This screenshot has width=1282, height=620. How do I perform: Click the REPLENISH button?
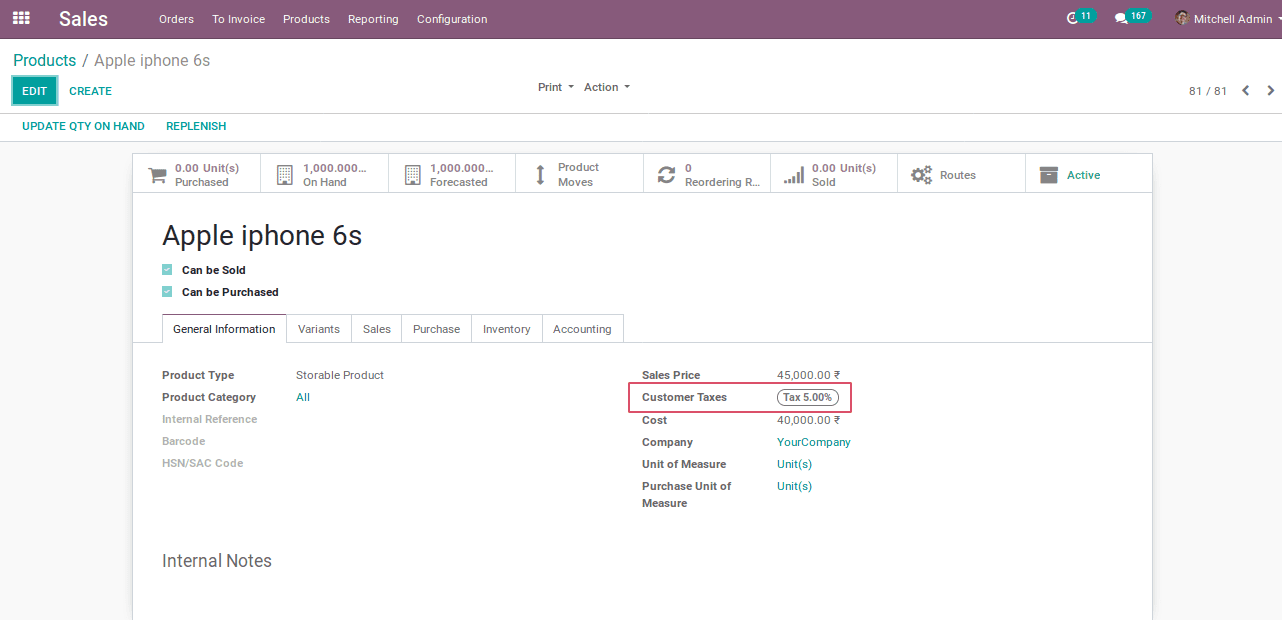(196, 126)
